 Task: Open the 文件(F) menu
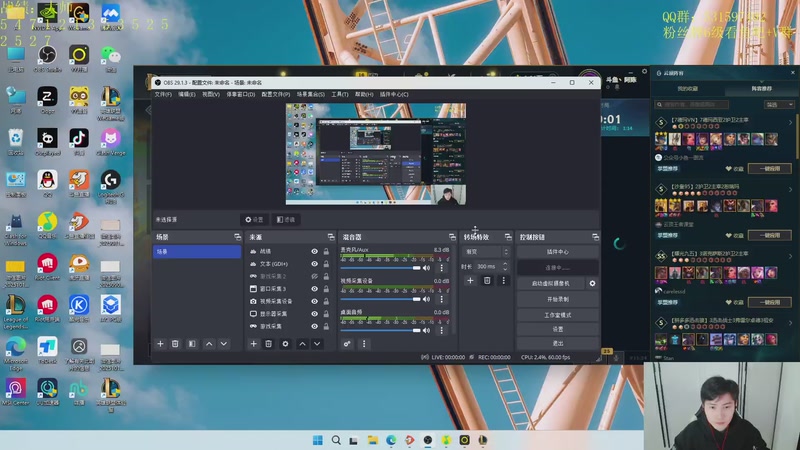[163, 94]
